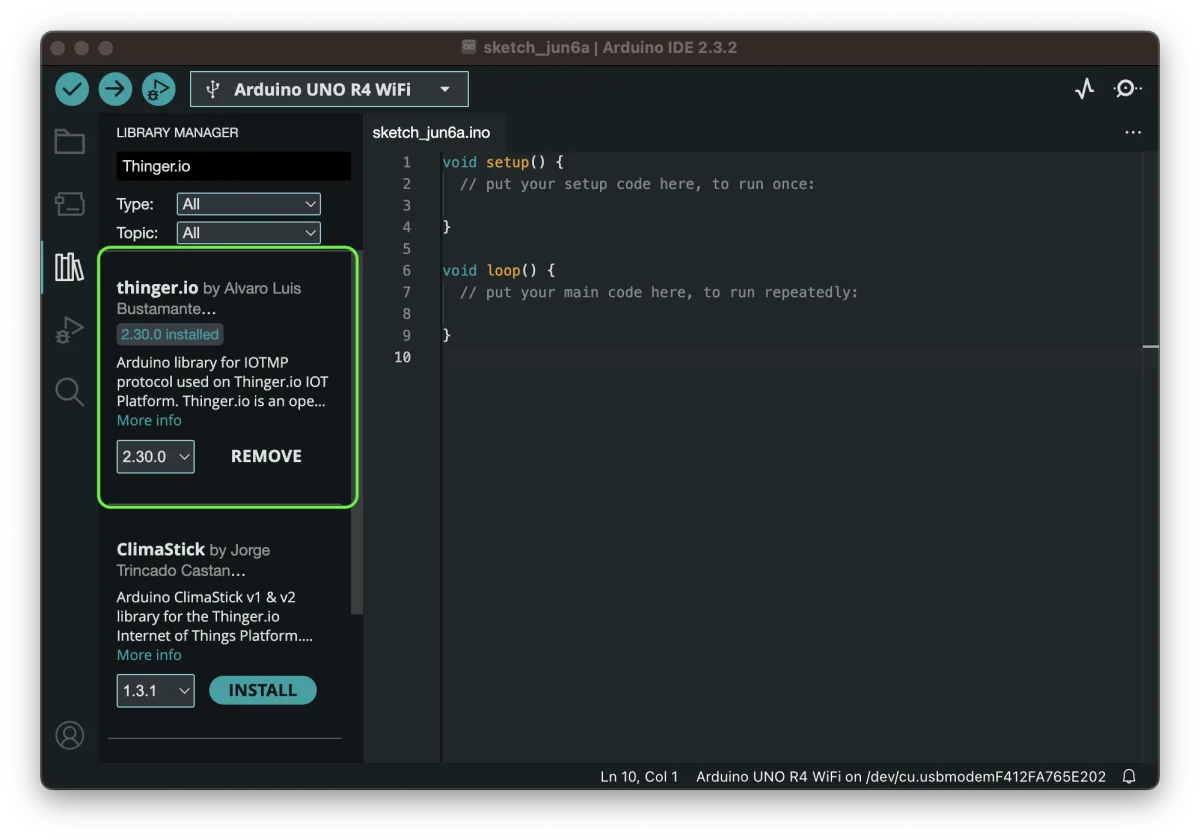Click INSTALL for ClimaStick library

[x=263, y=690]
